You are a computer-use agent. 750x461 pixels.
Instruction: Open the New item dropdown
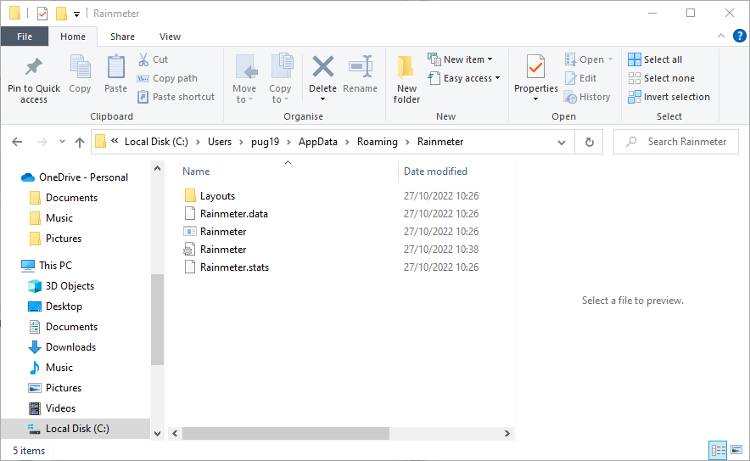[x=460, y=59]
